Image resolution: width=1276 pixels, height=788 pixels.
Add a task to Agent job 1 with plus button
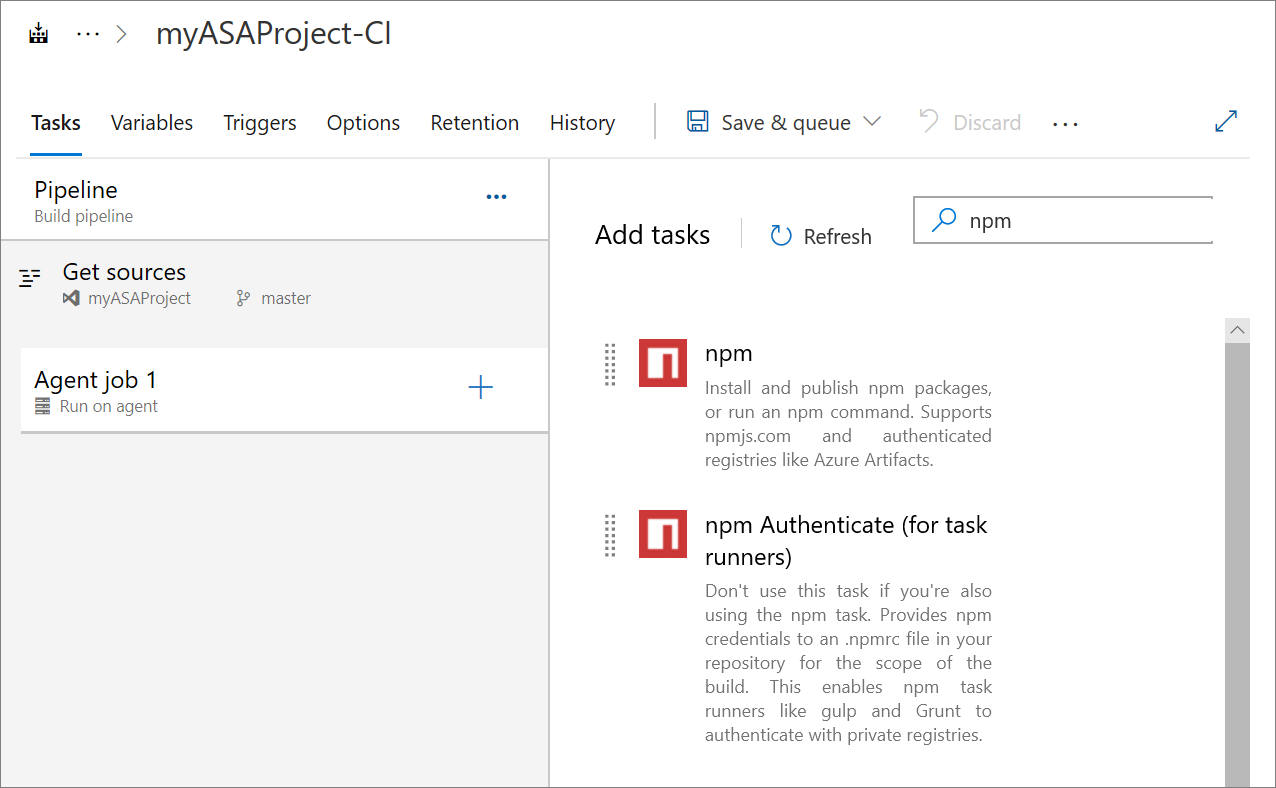(481, 388)
